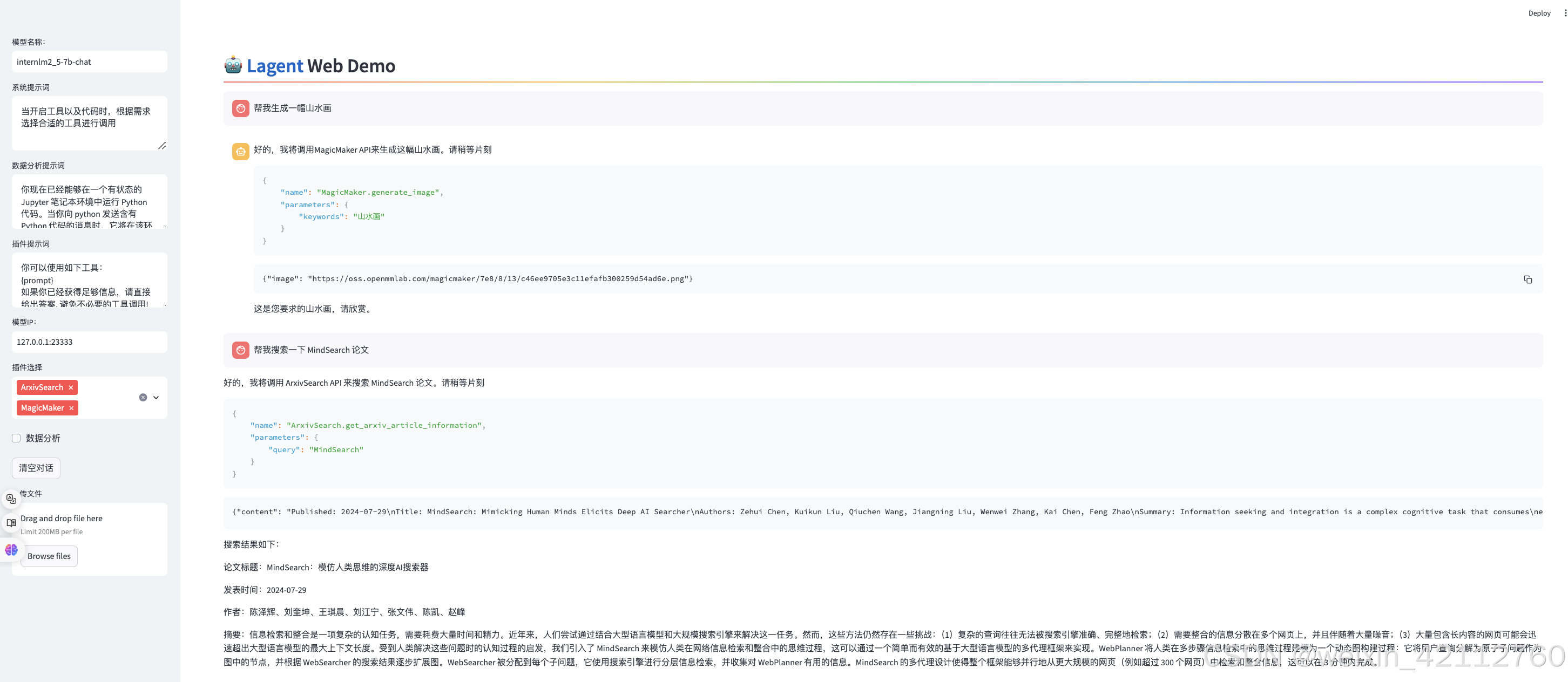Image resolution: width=1568 pixels, height=682 pixels.
Task: Open the three-dot menu beside Deploy
Action: (x=1565, y=13)
